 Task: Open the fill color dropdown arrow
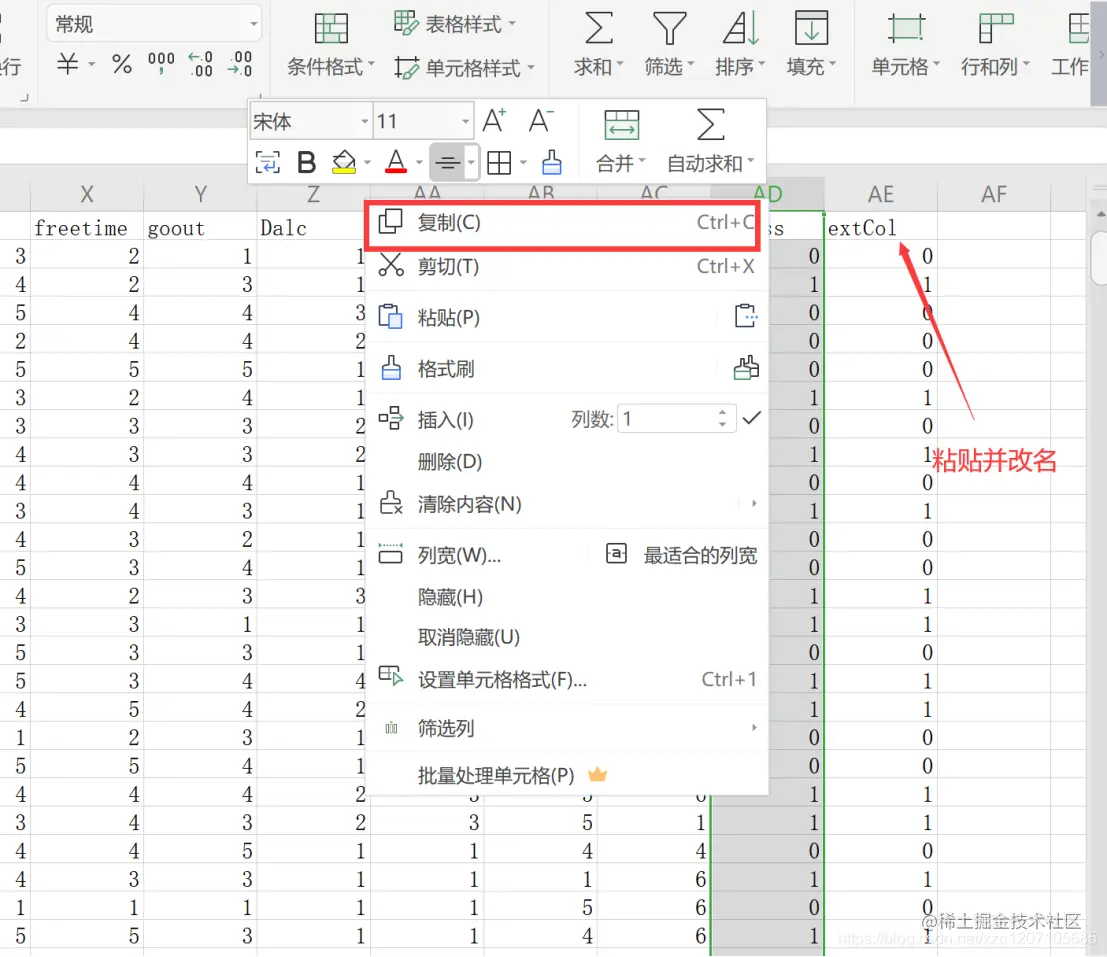[x=367, y=163]
